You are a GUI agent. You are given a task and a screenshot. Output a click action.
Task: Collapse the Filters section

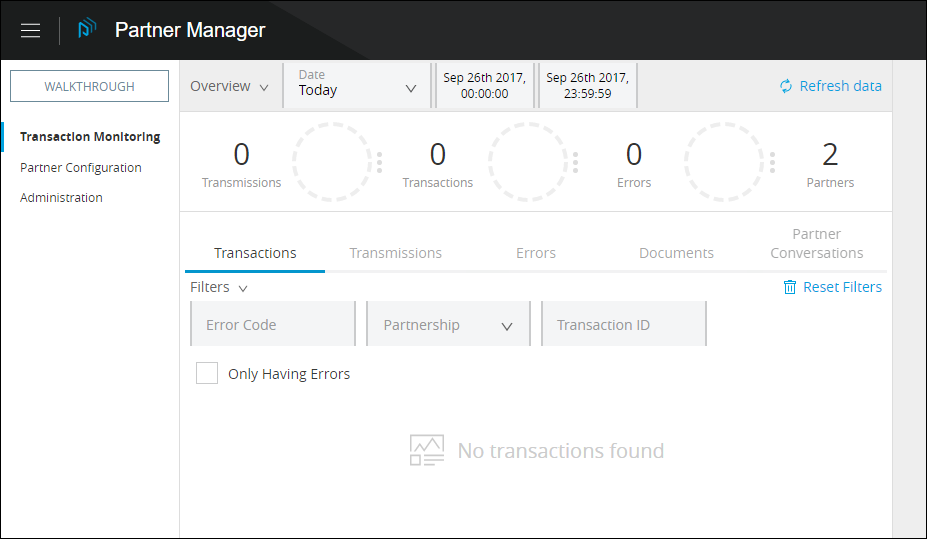219,287
